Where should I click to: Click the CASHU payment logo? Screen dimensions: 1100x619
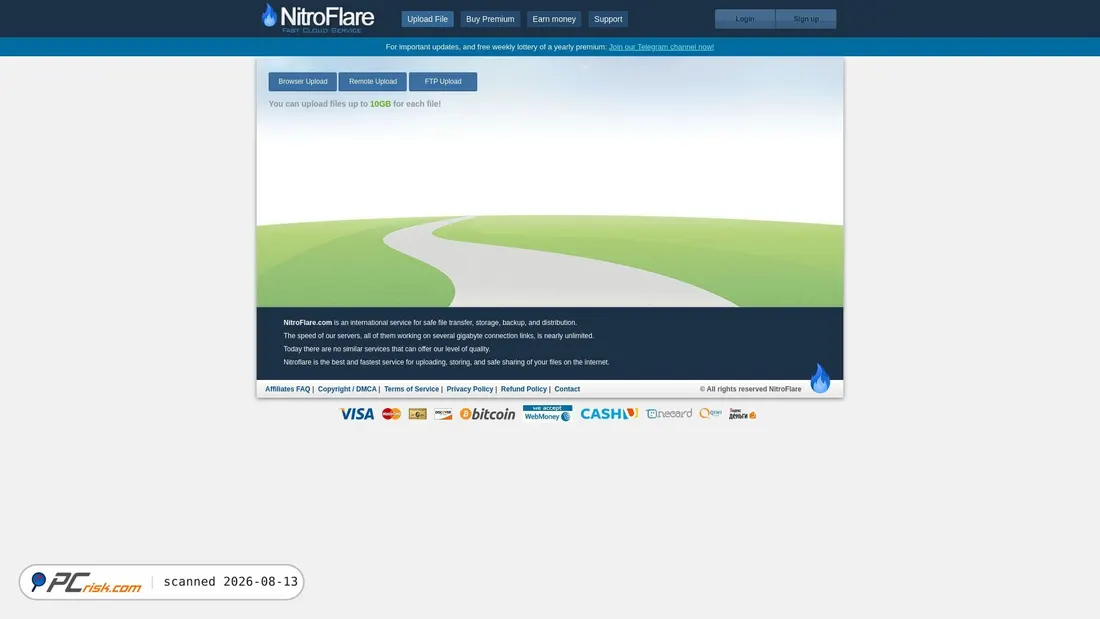[x=609, y=413]
